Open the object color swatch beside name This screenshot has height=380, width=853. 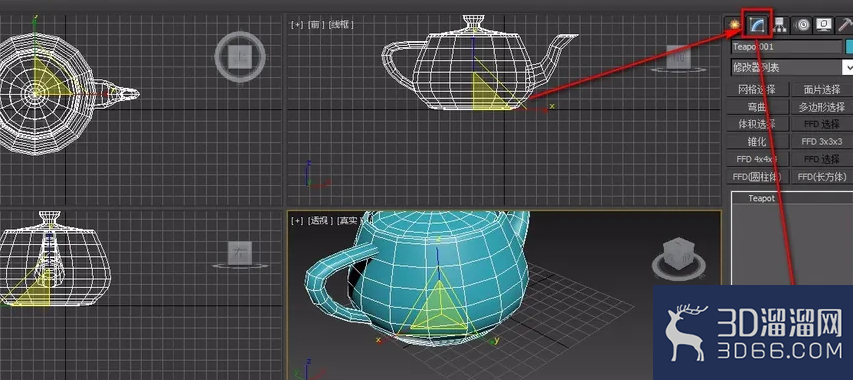coord(849,47)
